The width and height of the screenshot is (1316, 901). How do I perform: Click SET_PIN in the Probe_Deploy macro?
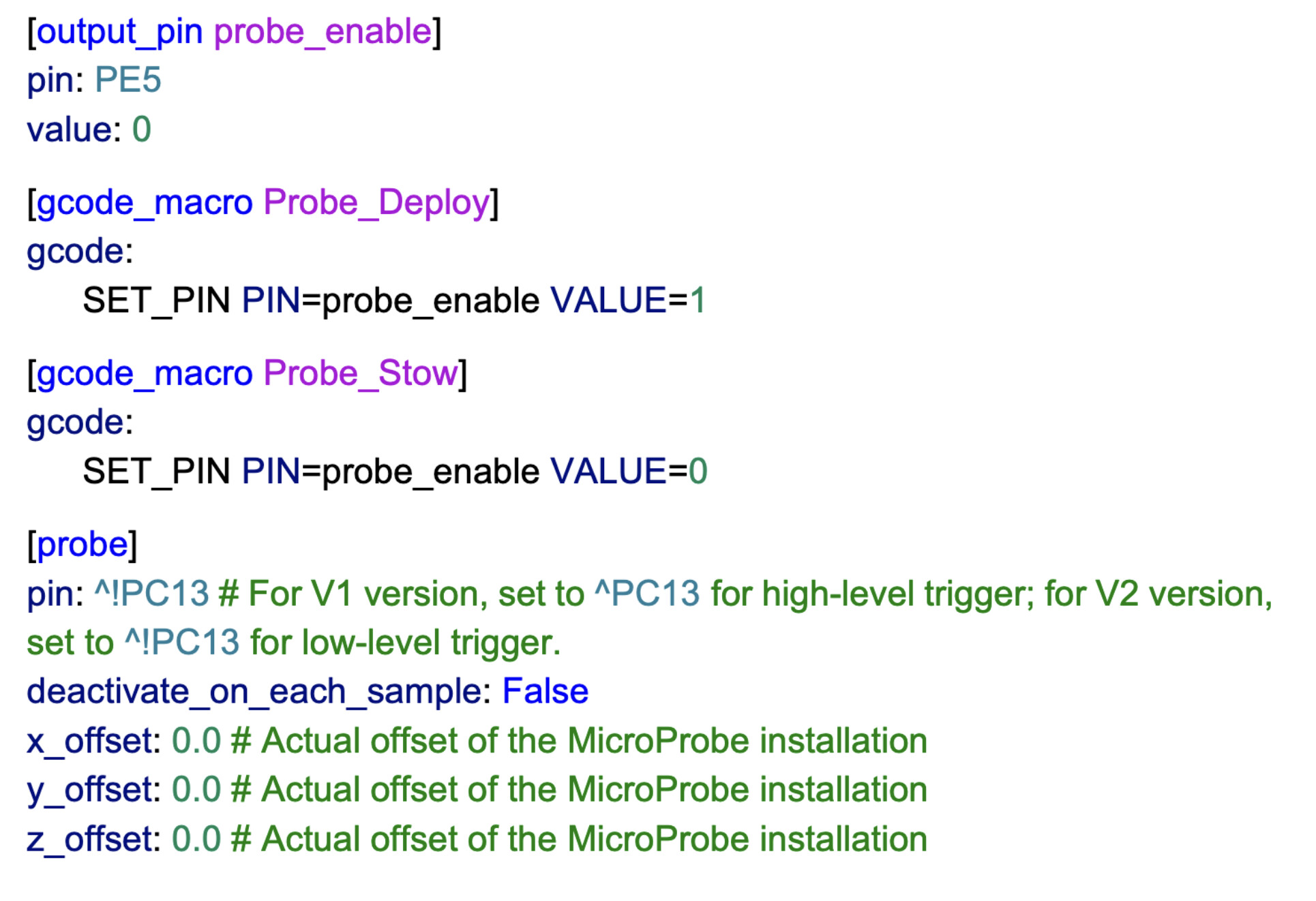pos(156,301)
